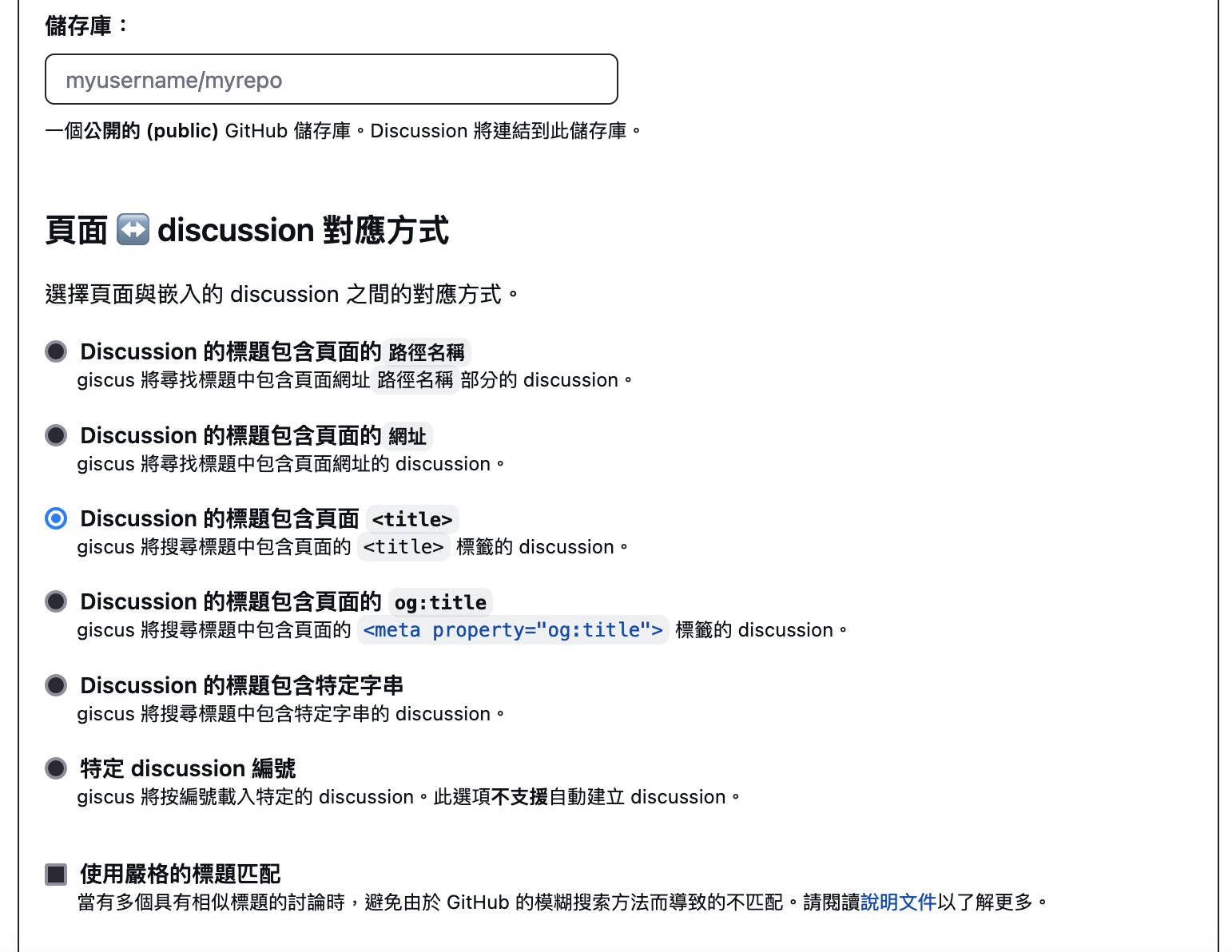Select radio for 特定字串 mapping

click(x=56, y=685)
